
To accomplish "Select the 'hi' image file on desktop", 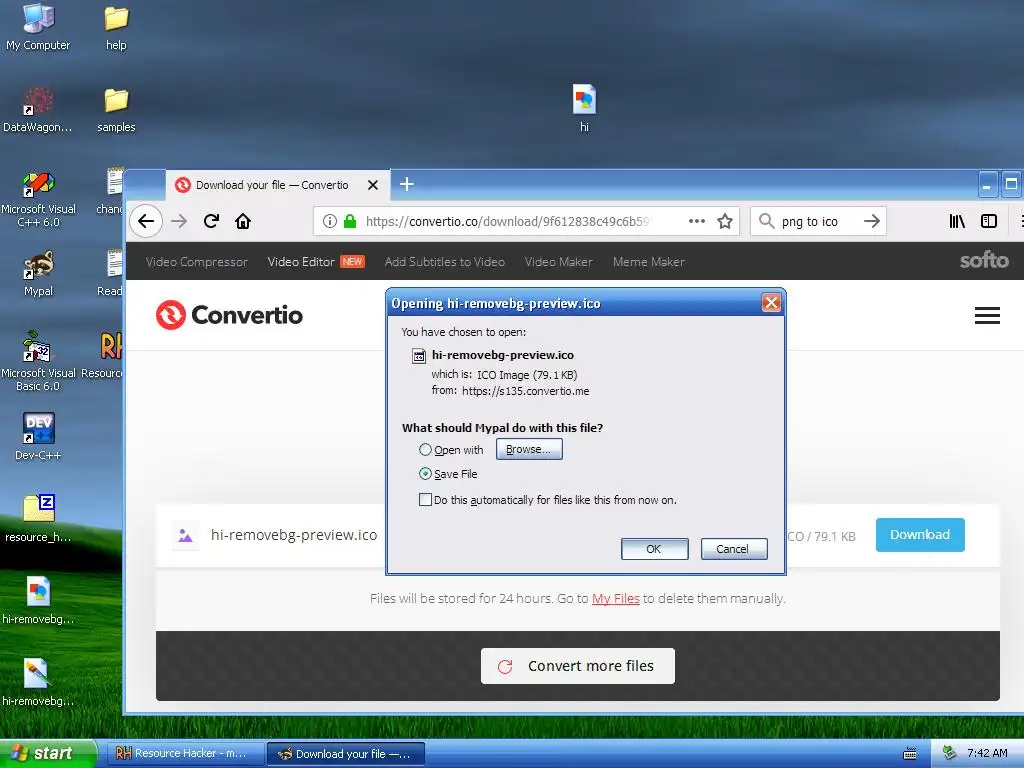I will pos(584,108).
